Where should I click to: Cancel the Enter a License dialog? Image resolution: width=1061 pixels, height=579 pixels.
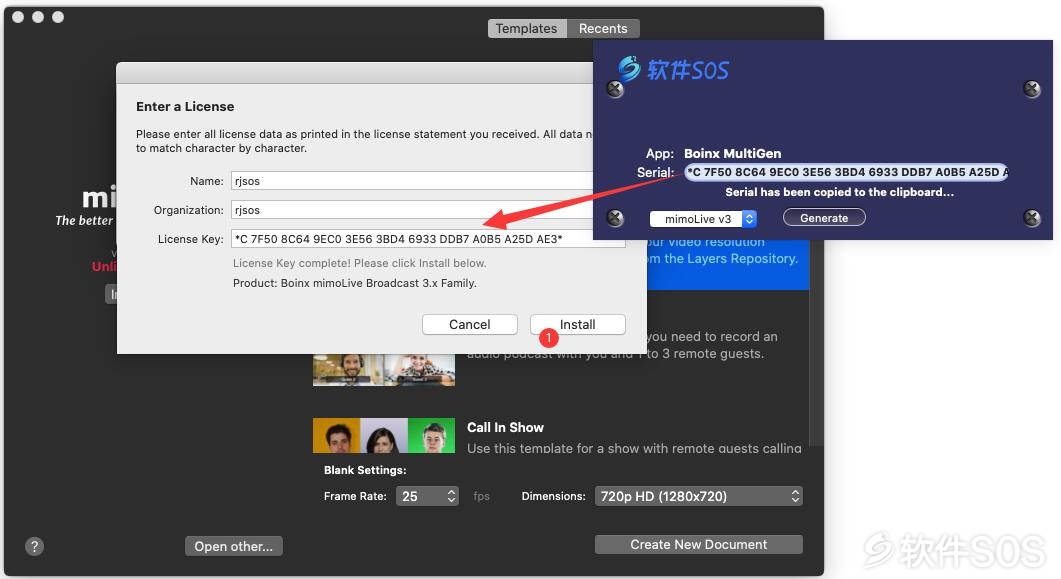click(x=470, y=325)
